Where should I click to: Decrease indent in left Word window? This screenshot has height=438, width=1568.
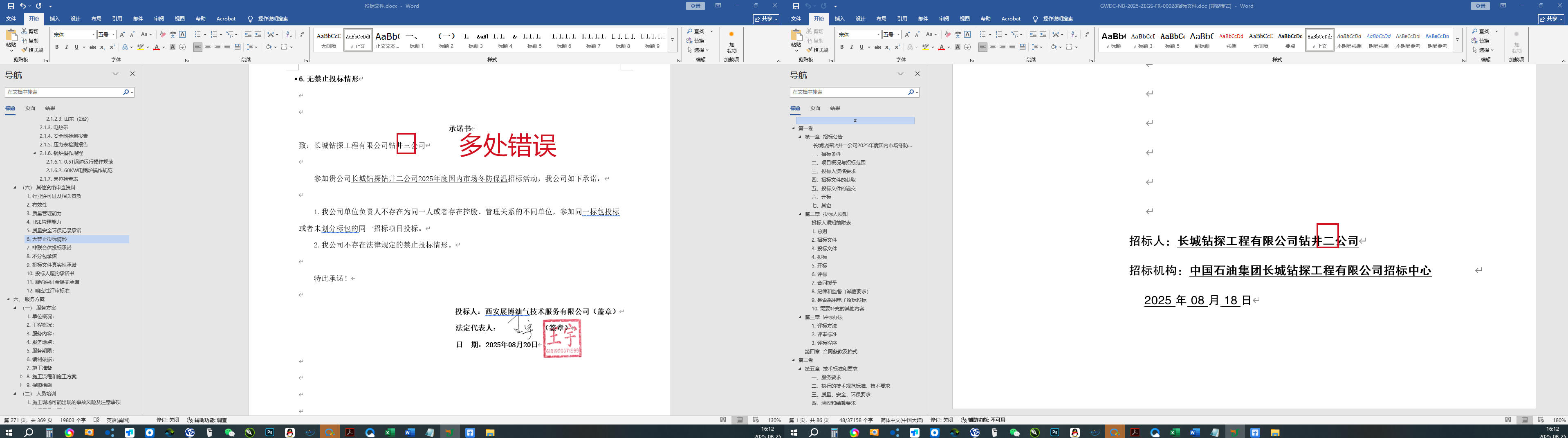click(248, 35)
